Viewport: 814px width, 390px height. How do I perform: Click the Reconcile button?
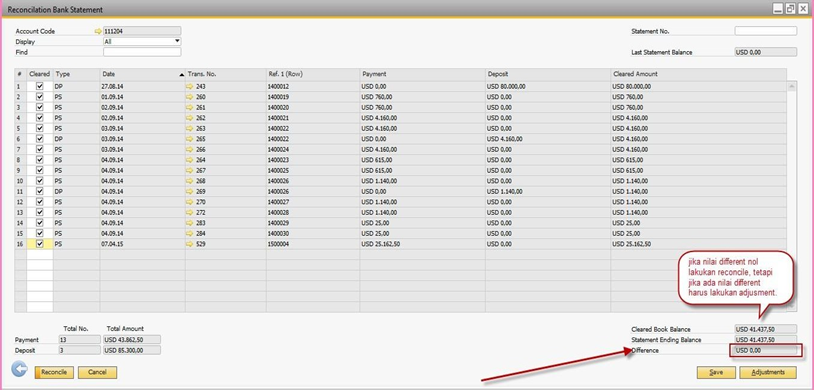click(54, 372)
